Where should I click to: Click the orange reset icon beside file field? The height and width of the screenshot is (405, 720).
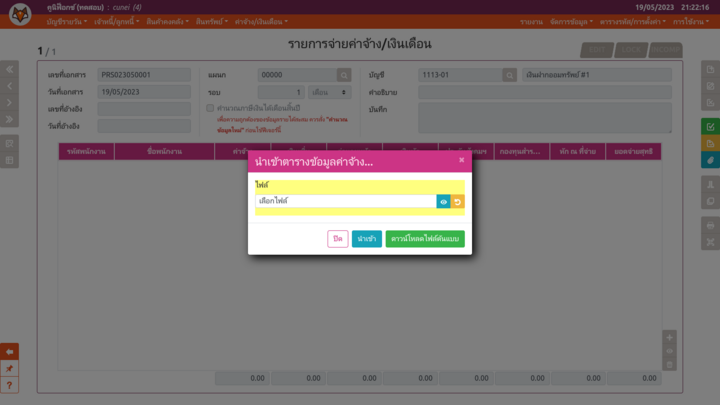click(x=457, y=202)
